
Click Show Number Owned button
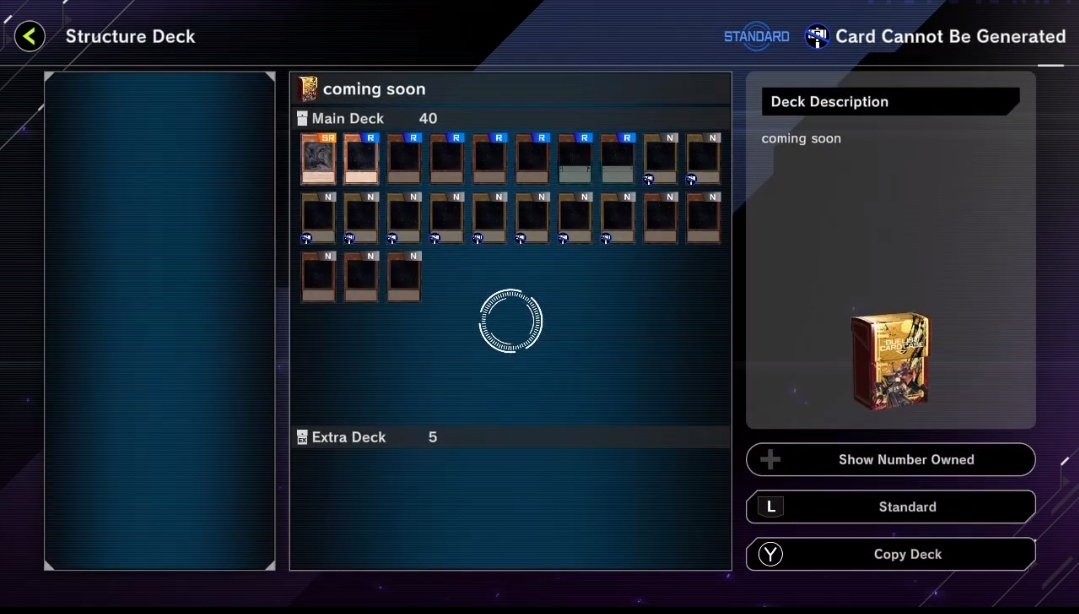(x=890, y=460)
